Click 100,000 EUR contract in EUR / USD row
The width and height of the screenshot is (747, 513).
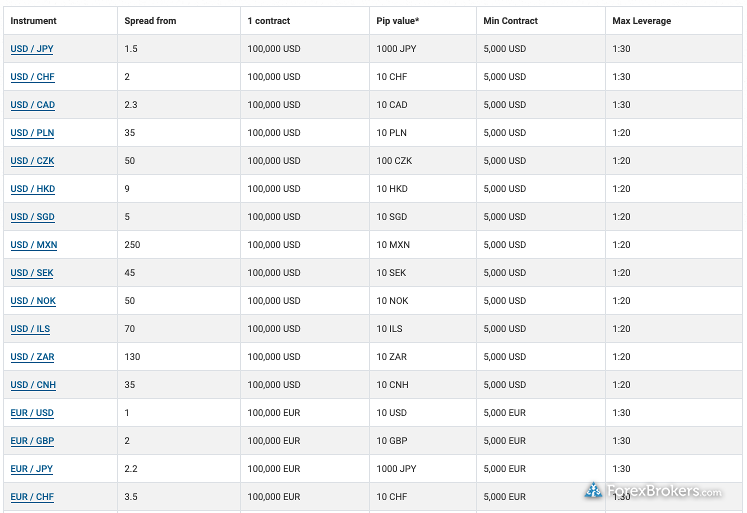[x=274, y=413]
